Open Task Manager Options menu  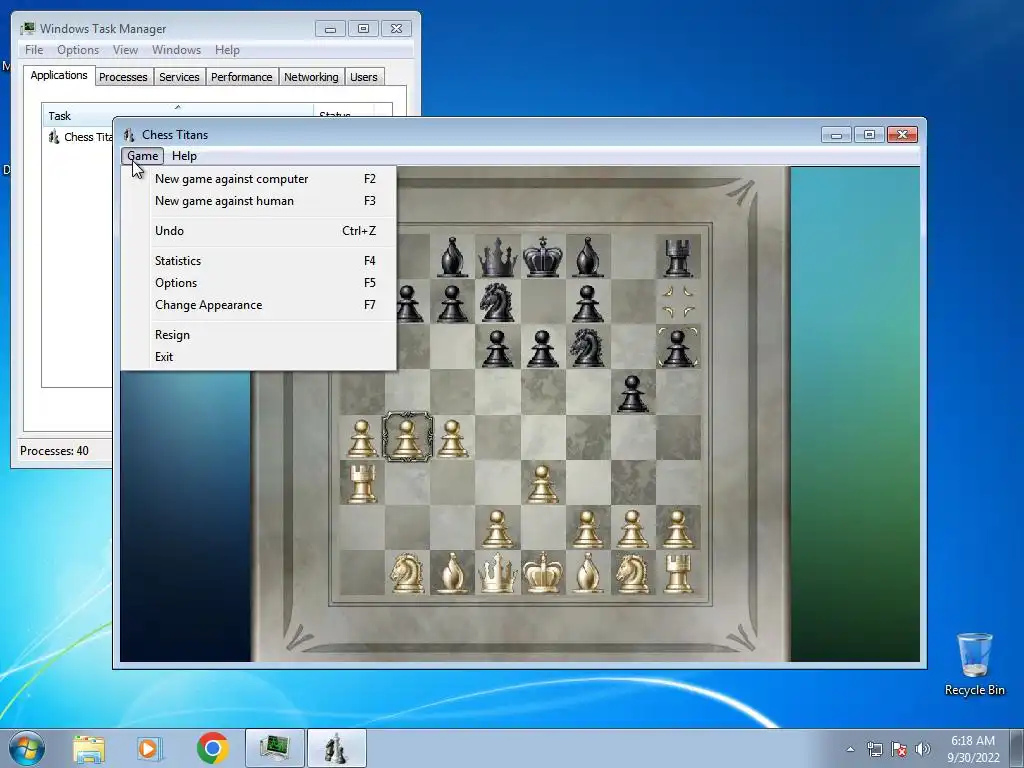(x=78, y=50)
